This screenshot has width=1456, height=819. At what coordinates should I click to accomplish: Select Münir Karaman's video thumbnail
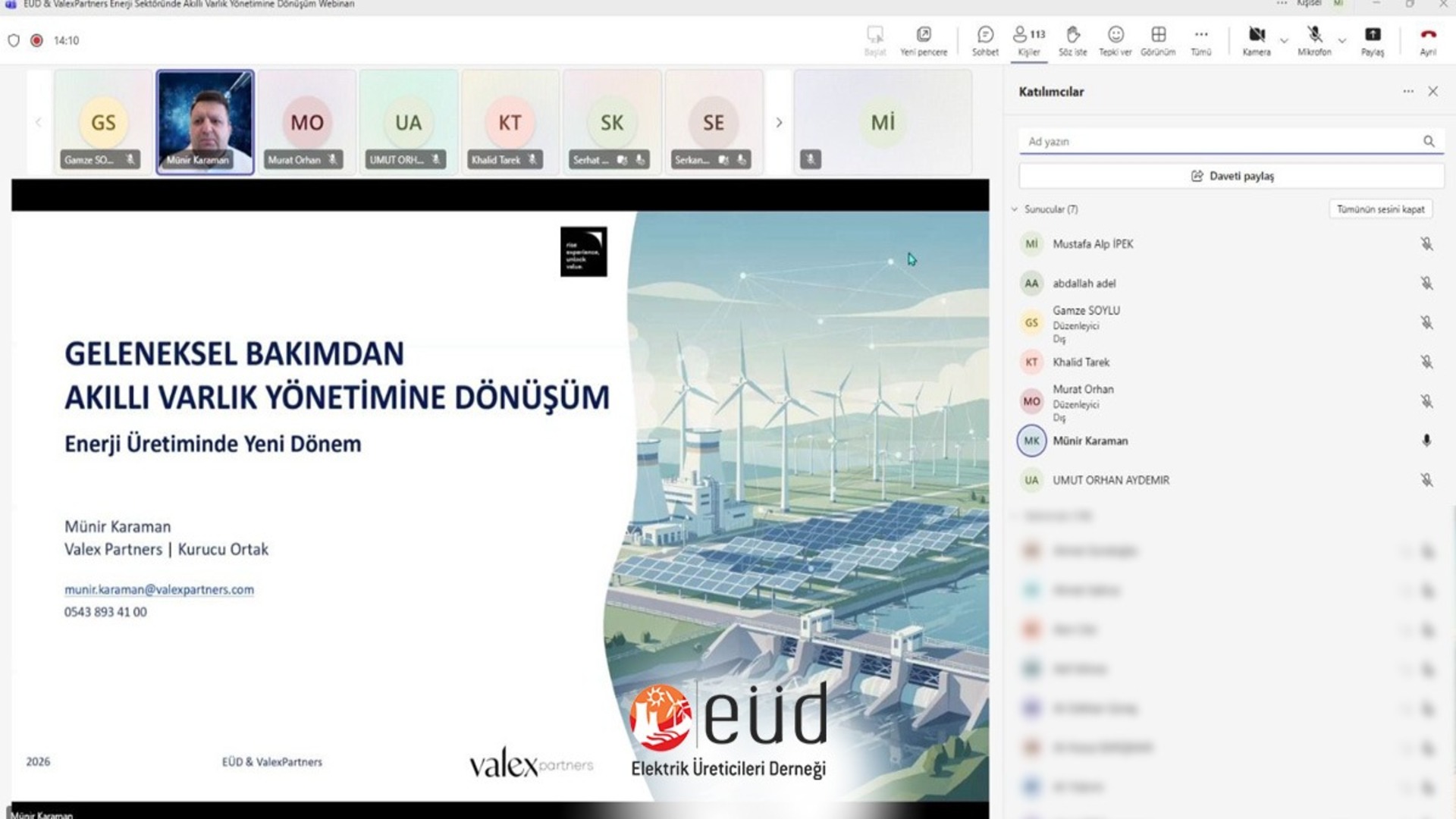[x=205, y=122]
